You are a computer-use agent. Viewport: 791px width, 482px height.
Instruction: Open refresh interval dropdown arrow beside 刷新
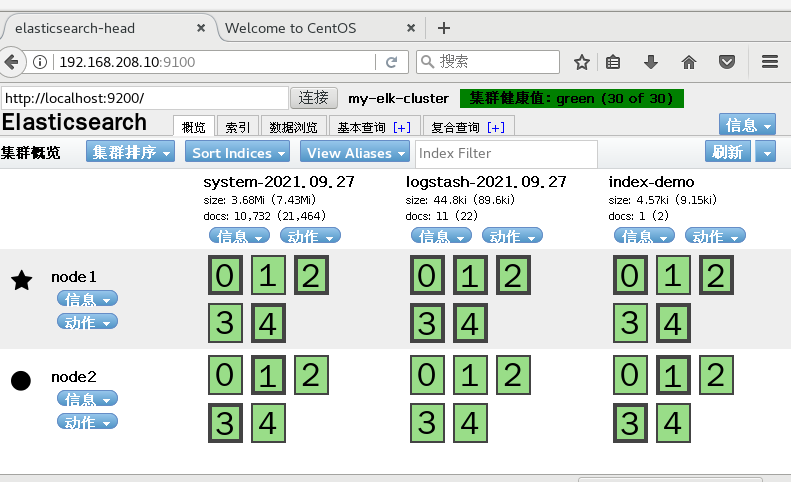pos(766,151)
